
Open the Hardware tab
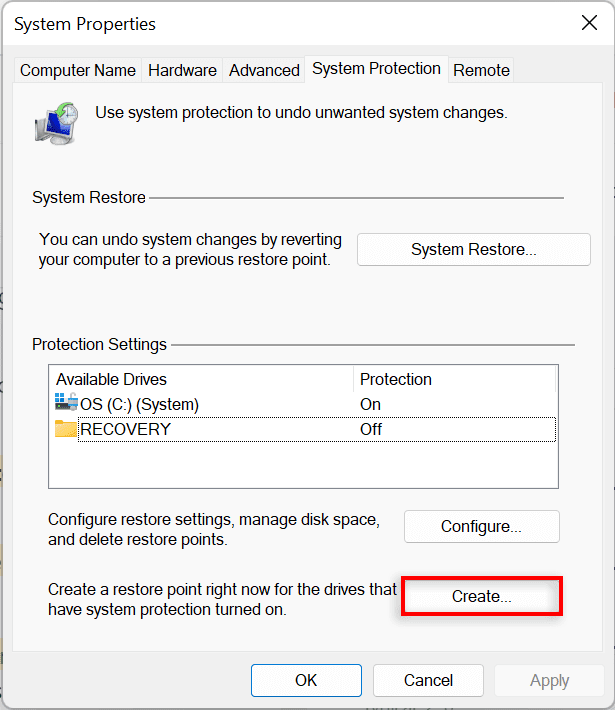tap(182, 70)
